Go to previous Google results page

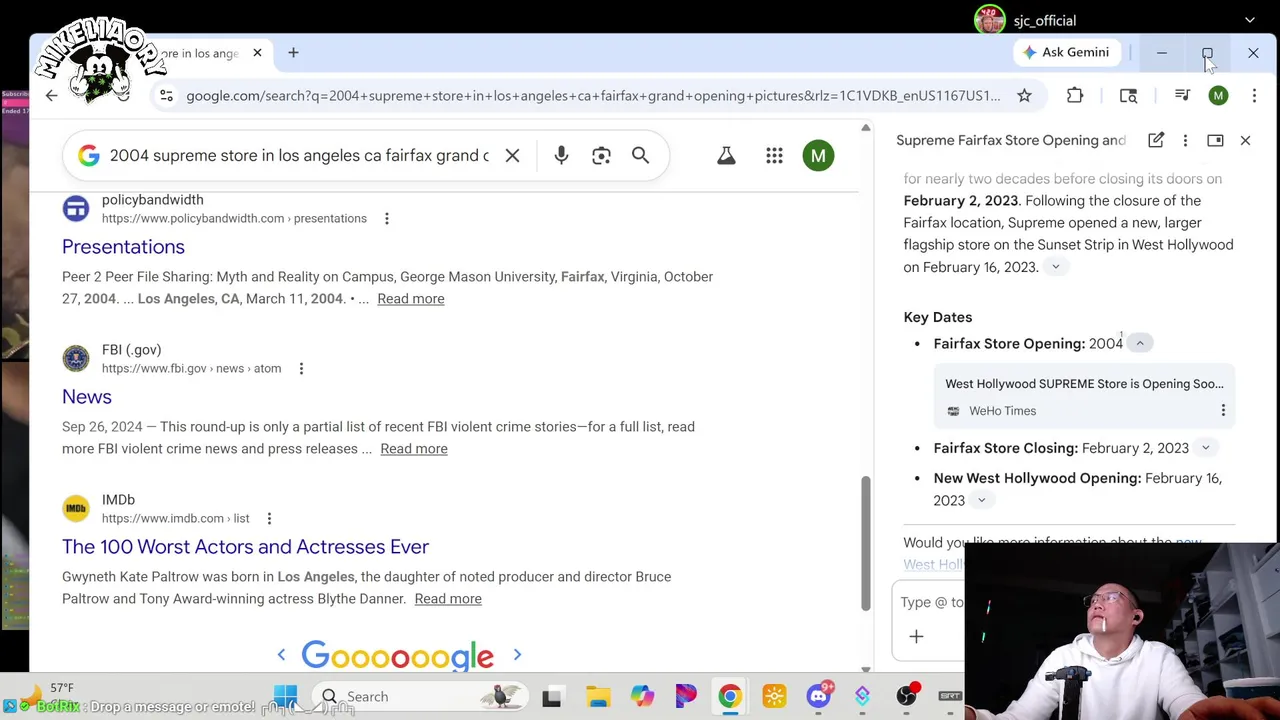281,655
